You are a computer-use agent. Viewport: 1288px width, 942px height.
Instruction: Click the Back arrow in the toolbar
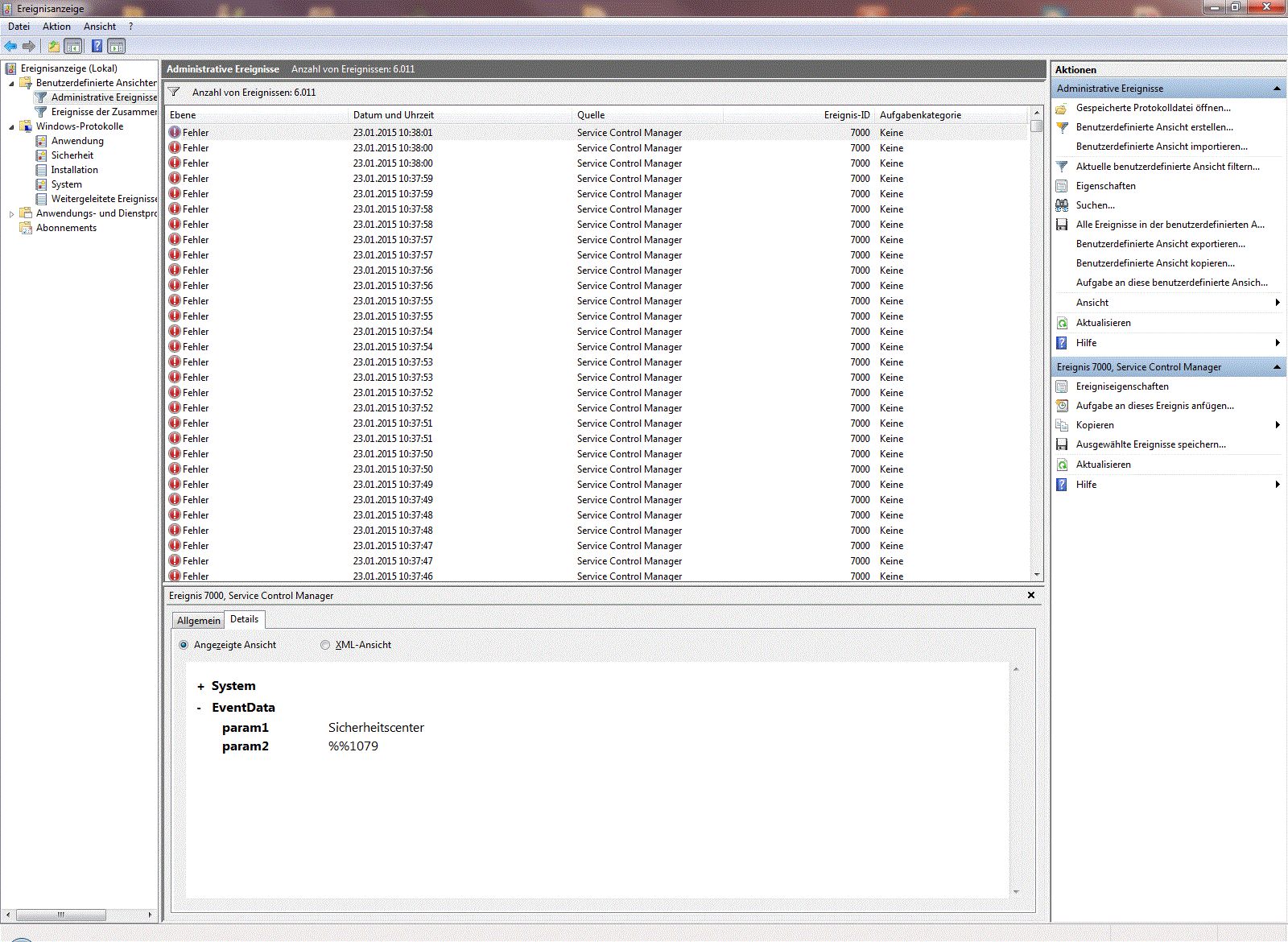tap(10, 46)
